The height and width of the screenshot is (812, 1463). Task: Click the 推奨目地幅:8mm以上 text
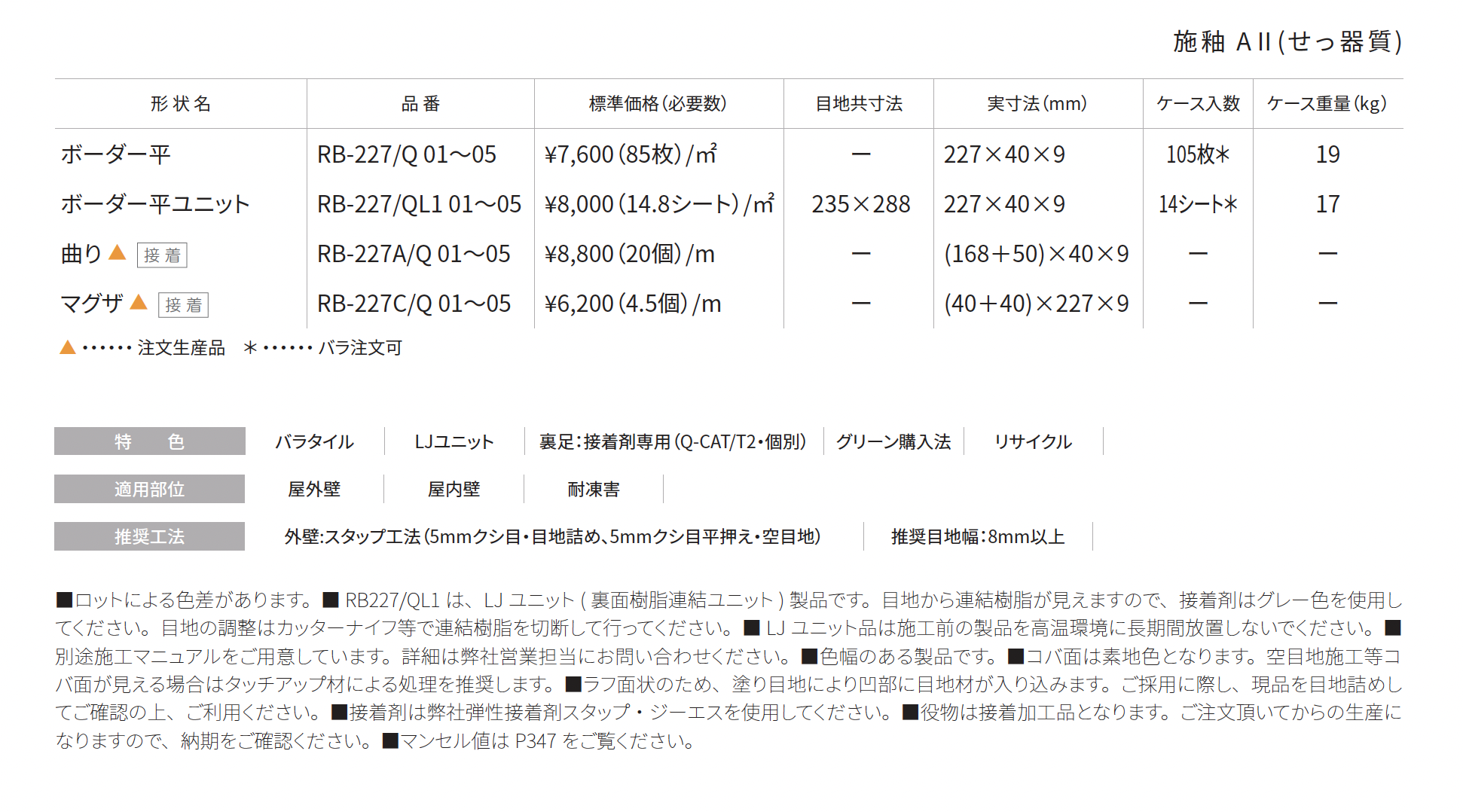[x=978, y=536]
